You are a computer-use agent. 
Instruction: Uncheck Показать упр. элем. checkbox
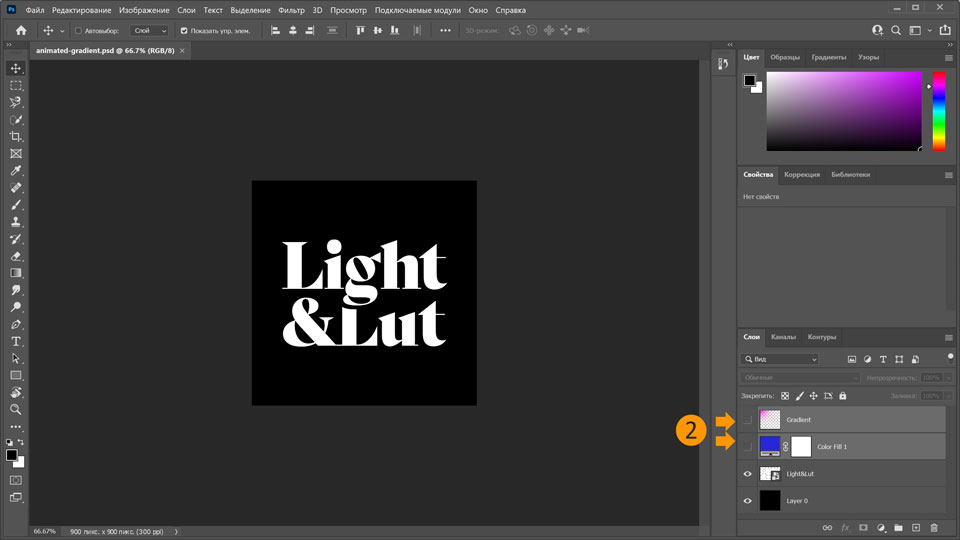[x=183, y=31]
